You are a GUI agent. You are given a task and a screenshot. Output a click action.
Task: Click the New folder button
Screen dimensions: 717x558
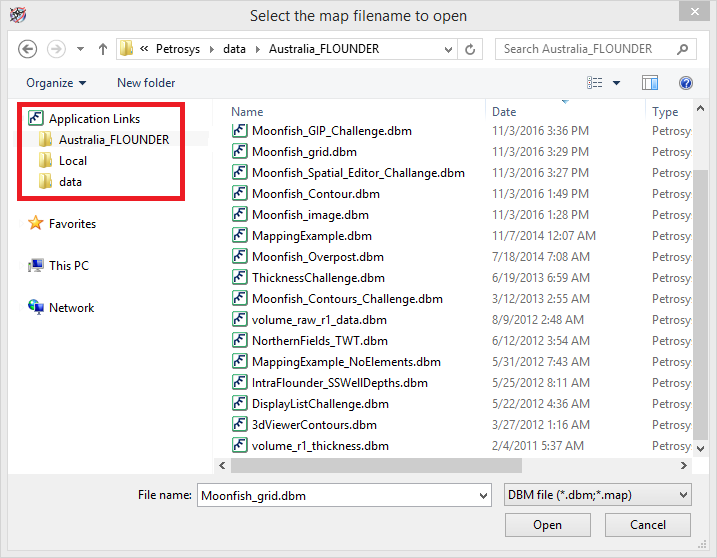[146, 83]
